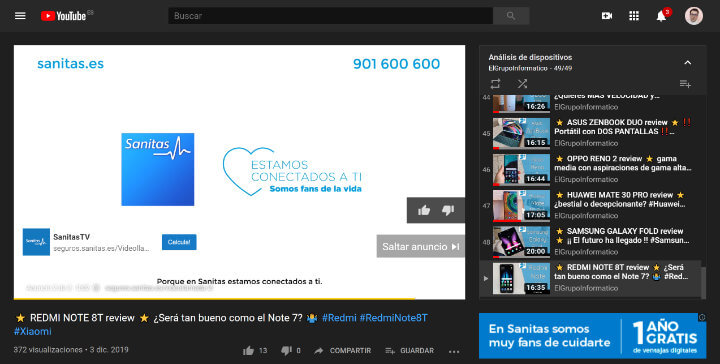Open Galaxy Fold thumbnail 20:00
The height and width of the screenshot is (364, 720).
pos(521,242)
